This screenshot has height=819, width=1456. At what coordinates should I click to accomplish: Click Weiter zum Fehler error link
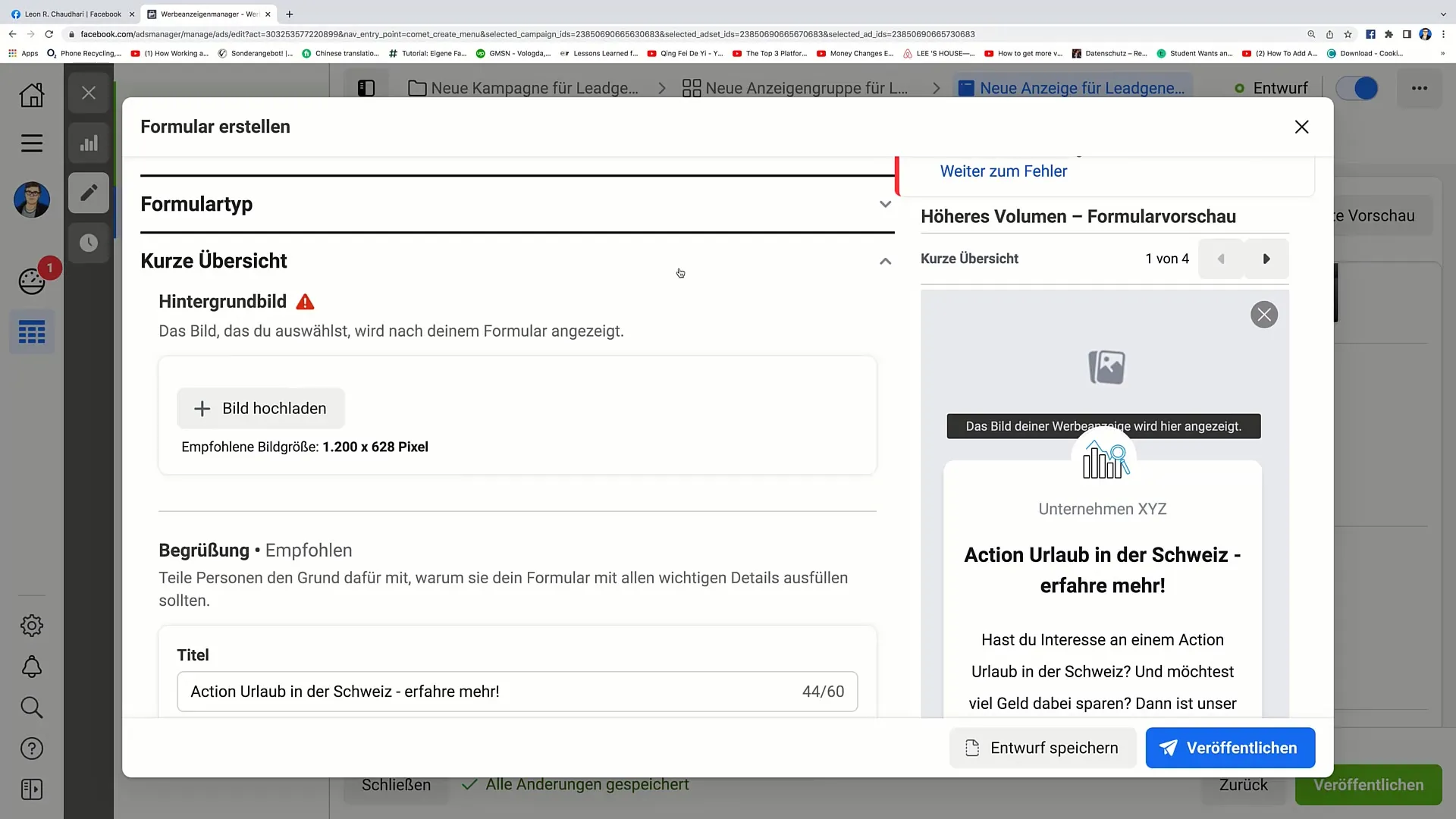1004,171
